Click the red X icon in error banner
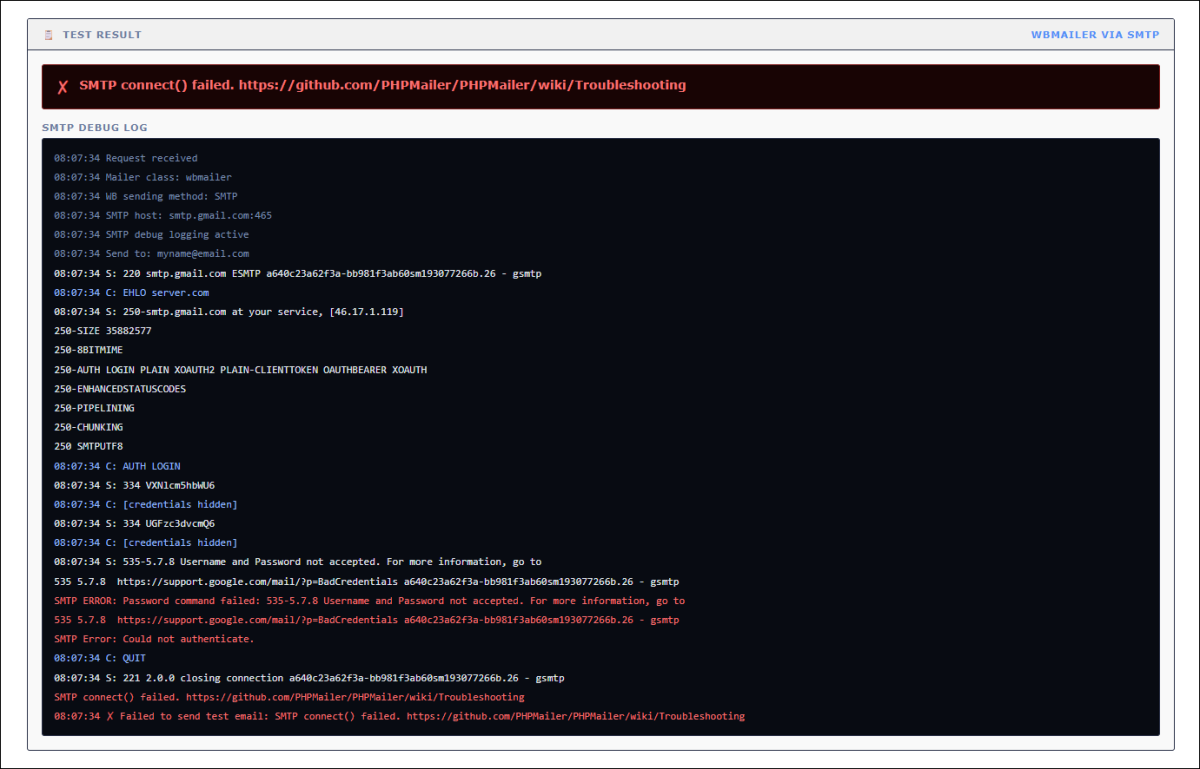 62,86
